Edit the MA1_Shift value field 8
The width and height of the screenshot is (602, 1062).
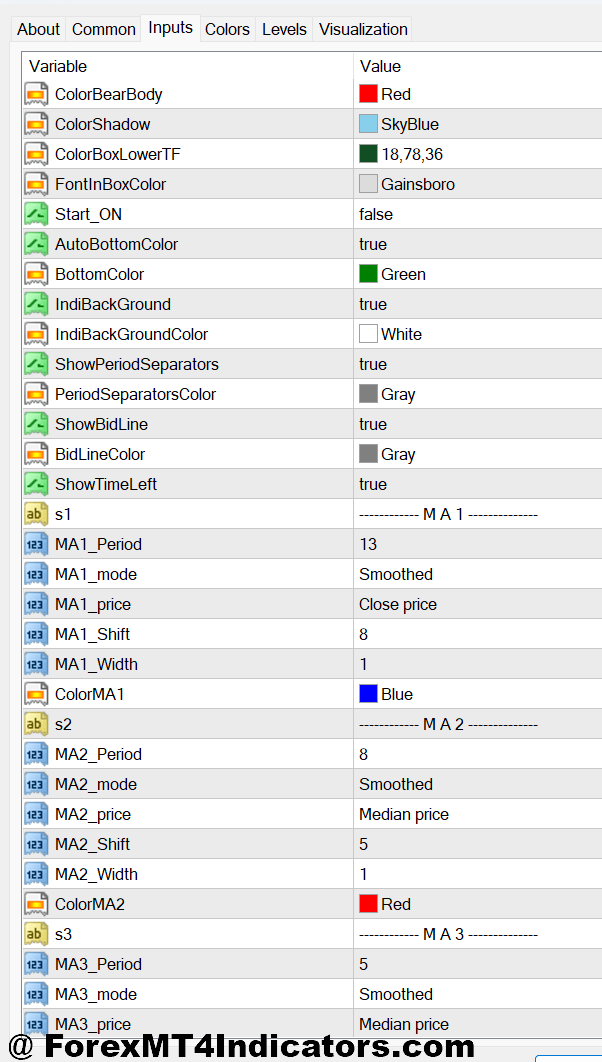pyautogui.click(x=364, y=634)
